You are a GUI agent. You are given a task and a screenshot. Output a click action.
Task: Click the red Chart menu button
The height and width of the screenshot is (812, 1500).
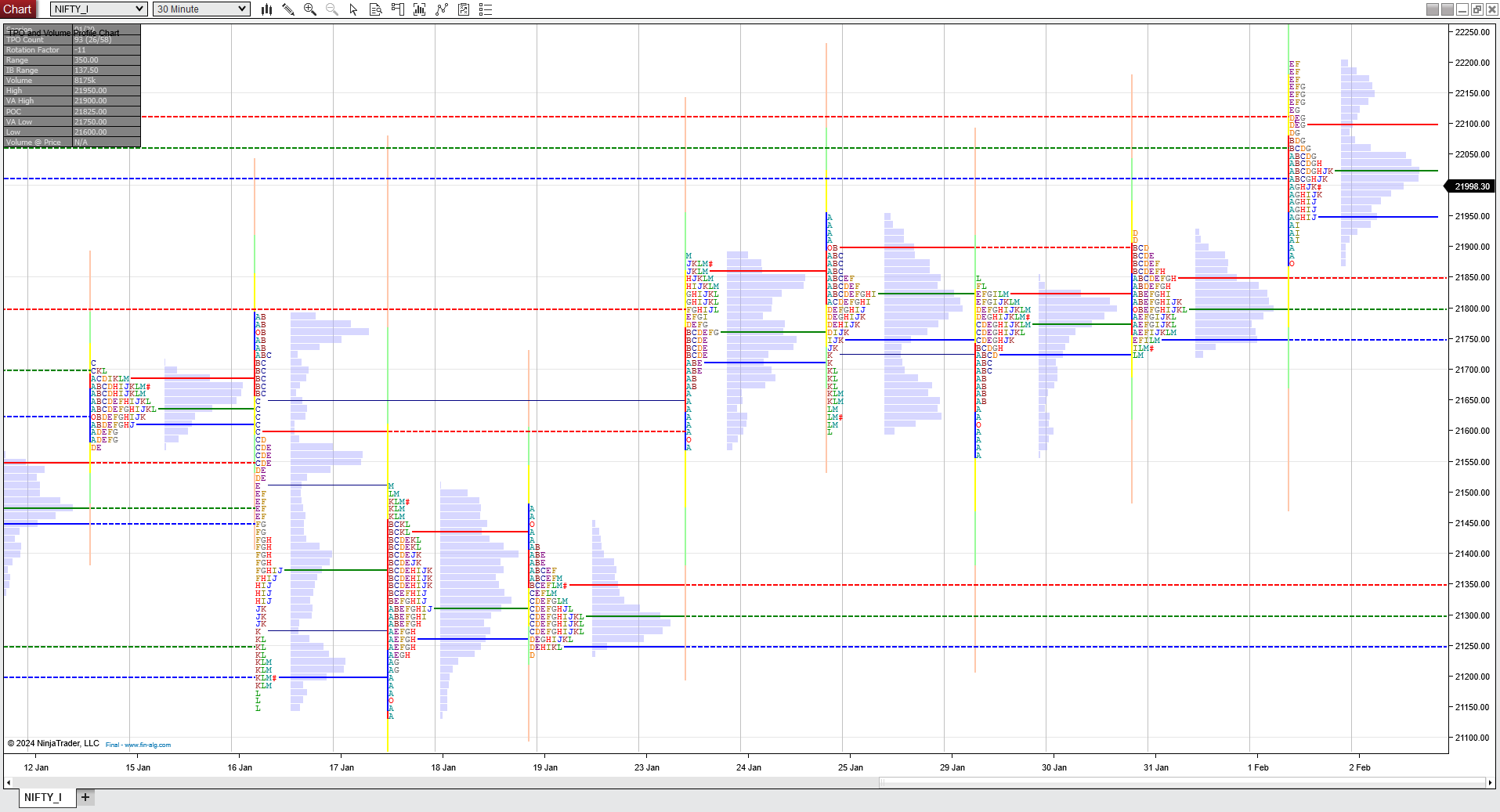point(16,9)
